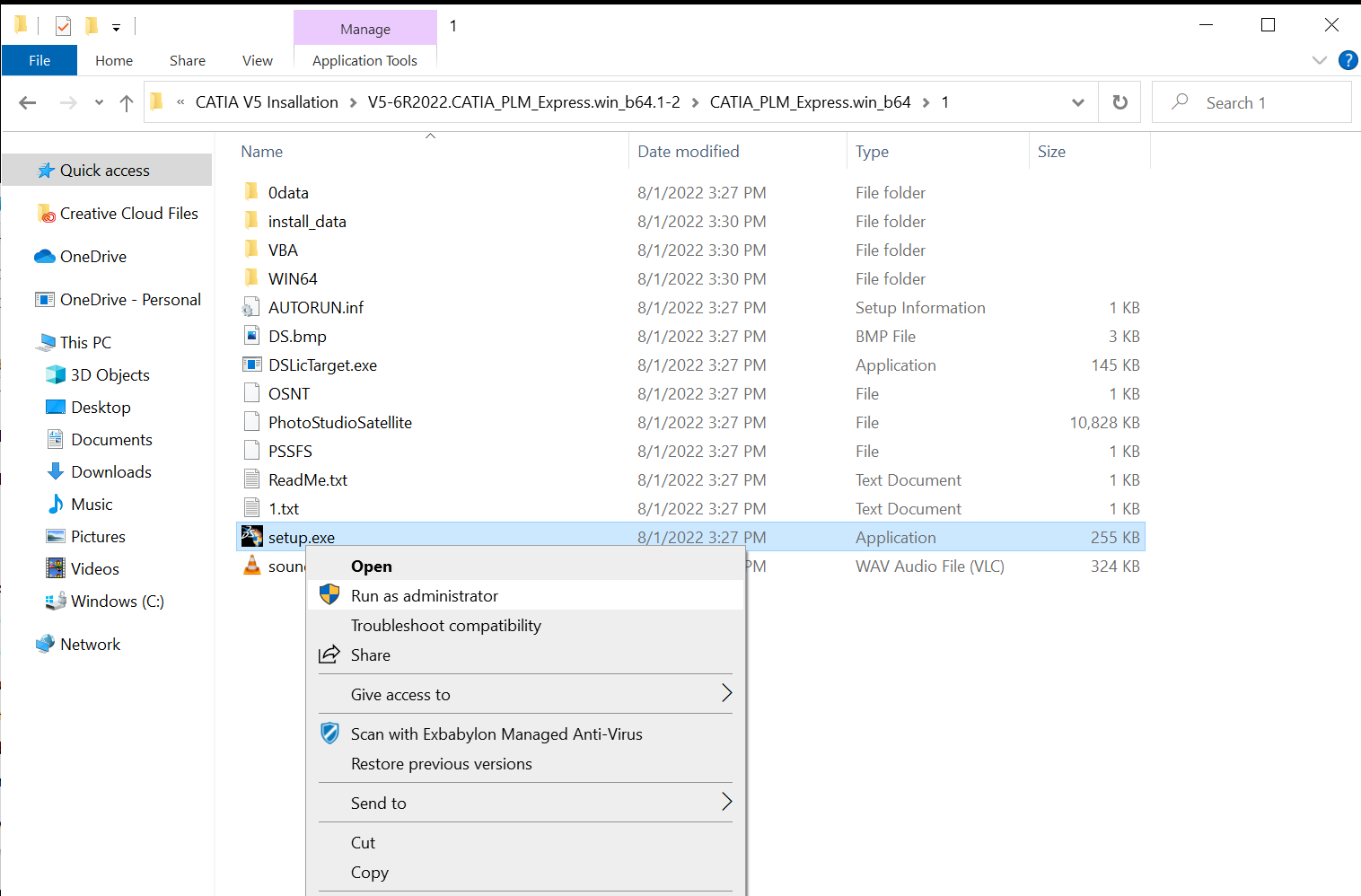Click the VLC cone icon of the sound file

[252, 566]
